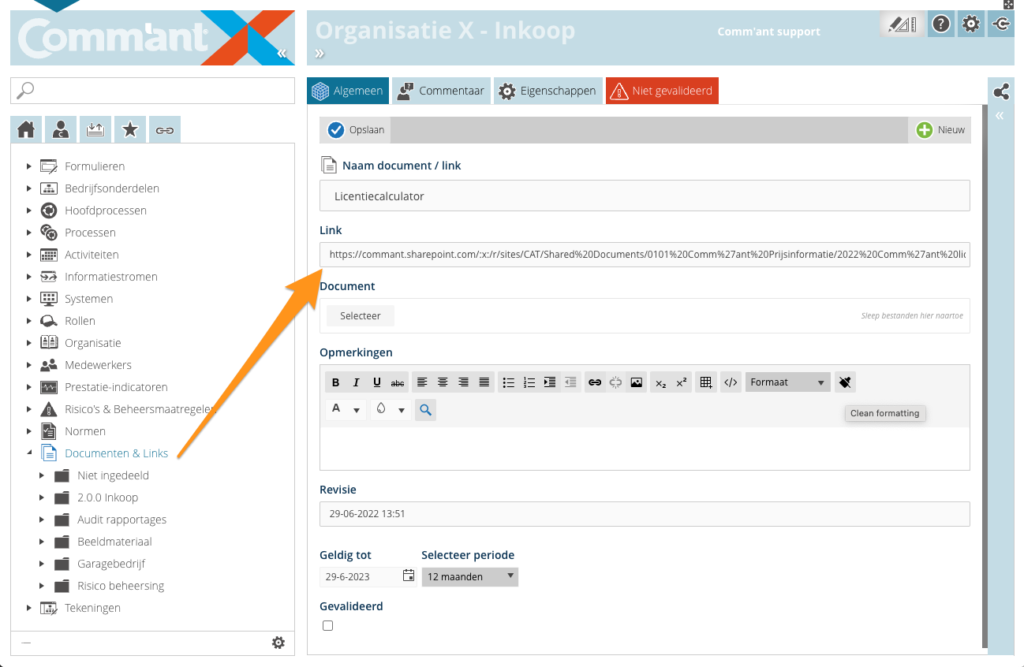Insert a table in the Opmerkingen field
The width and height of the screenshot is (1024, 667).
tap(704, 382)
